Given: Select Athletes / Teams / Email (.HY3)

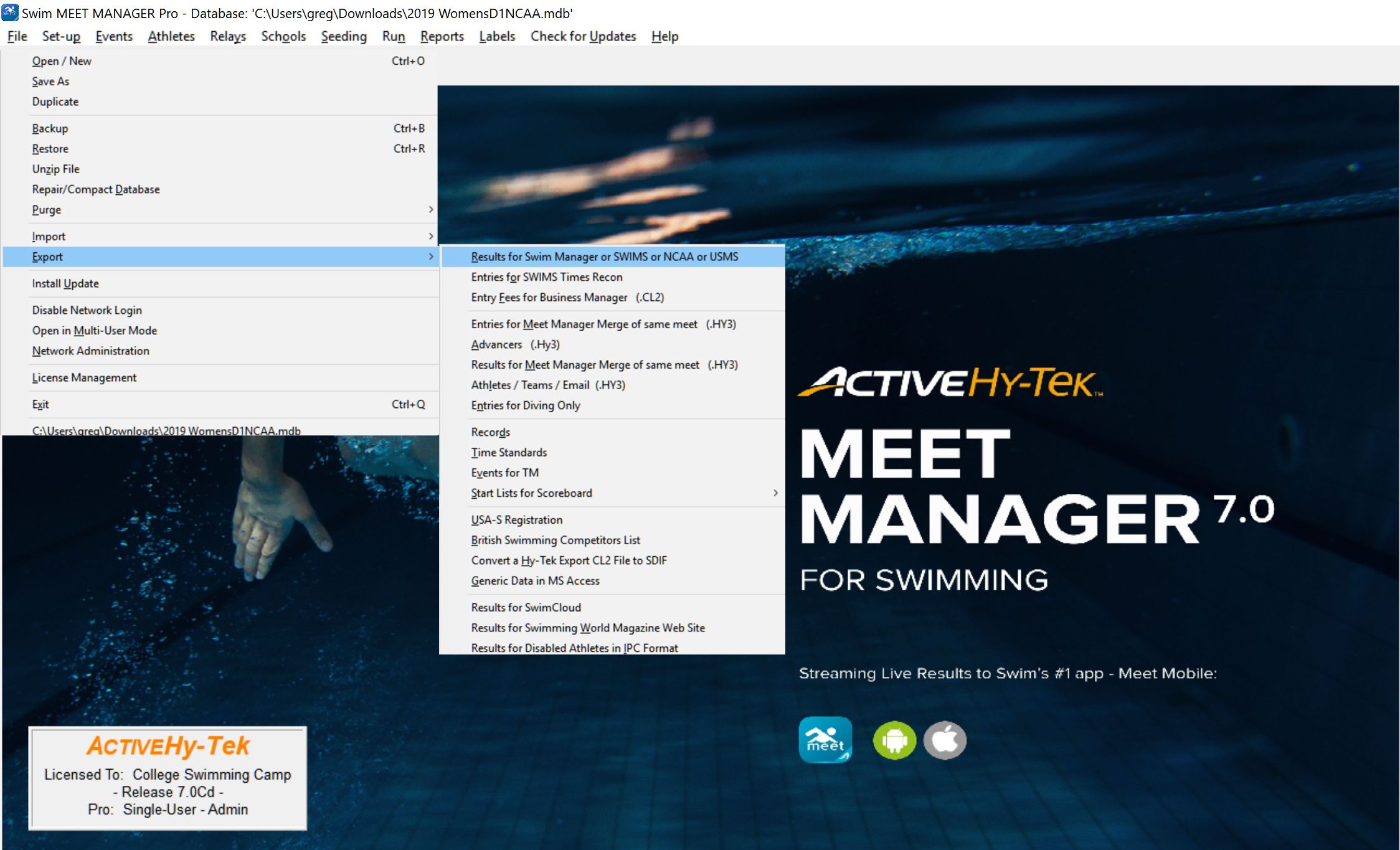Looking at the screenshot, I should point(613,385).
